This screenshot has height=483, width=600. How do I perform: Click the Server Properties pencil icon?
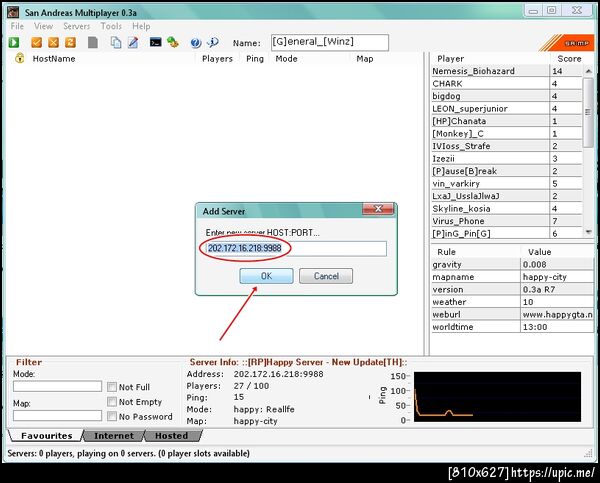pos(133,42)
